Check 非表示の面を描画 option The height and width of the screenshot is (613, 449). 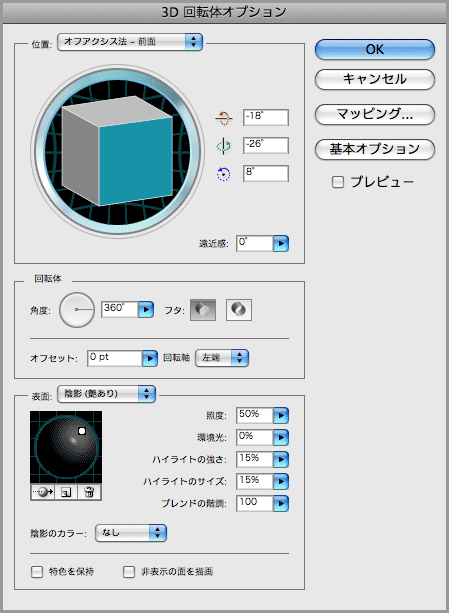[x=129, y=572]
